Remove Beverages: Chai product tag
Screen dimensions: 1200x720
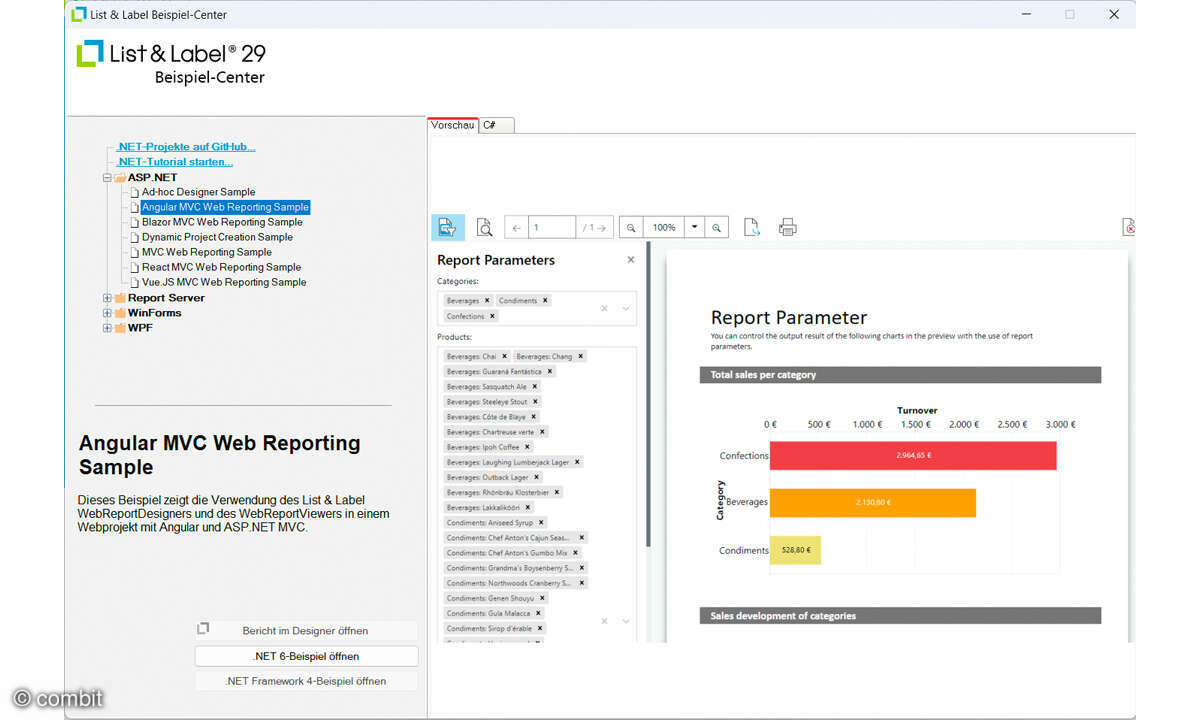coord(504,356)
